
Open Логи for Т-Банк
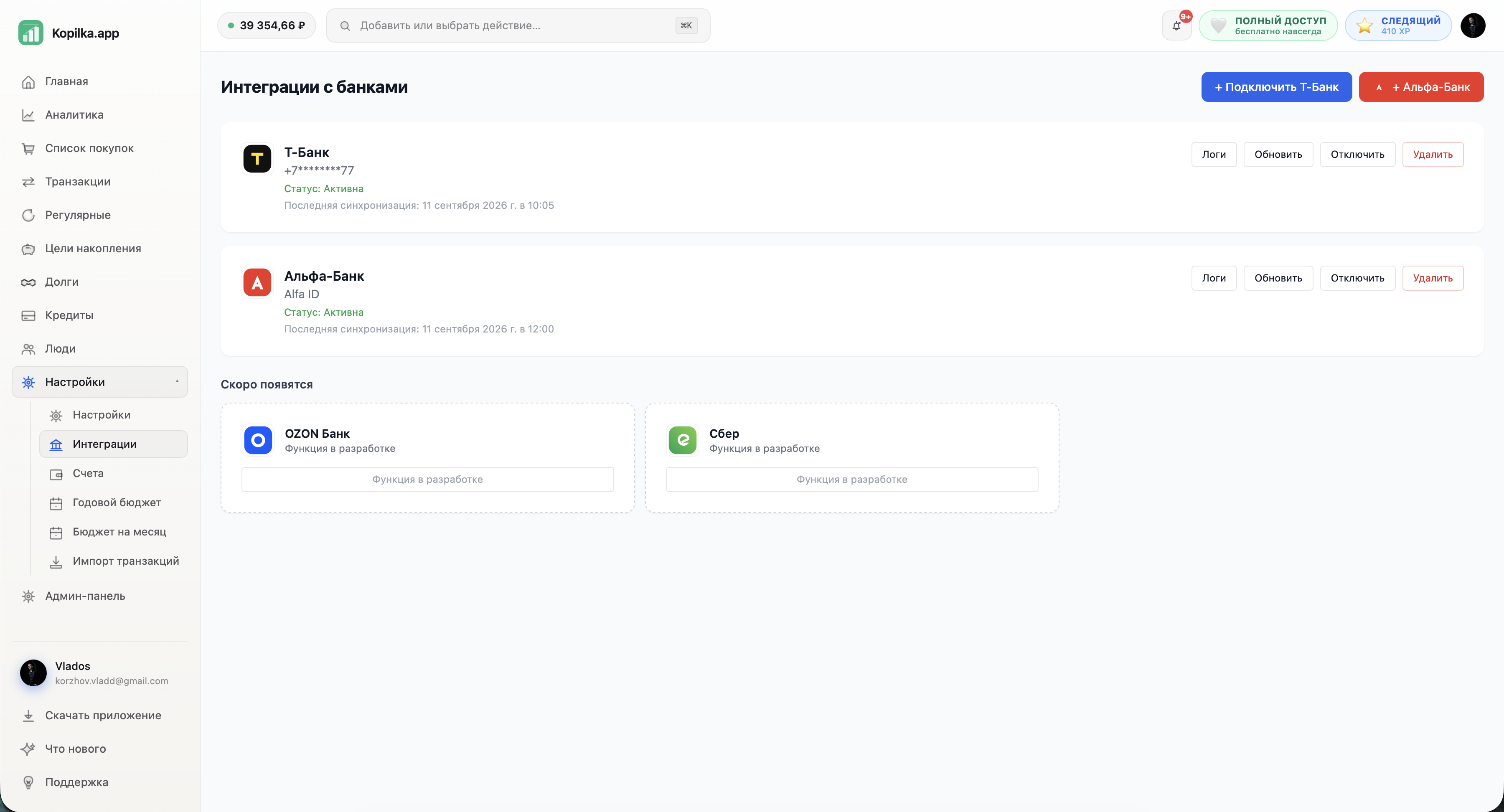[1214, 155]
